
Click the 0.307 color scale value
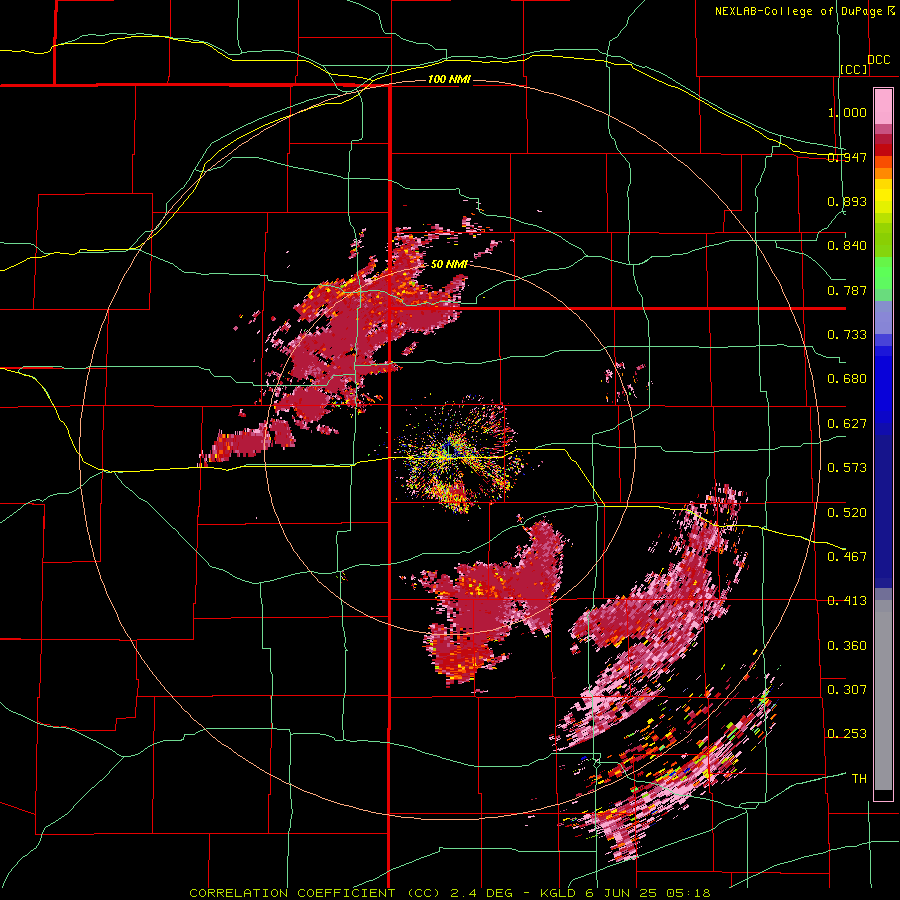point(847,689)
